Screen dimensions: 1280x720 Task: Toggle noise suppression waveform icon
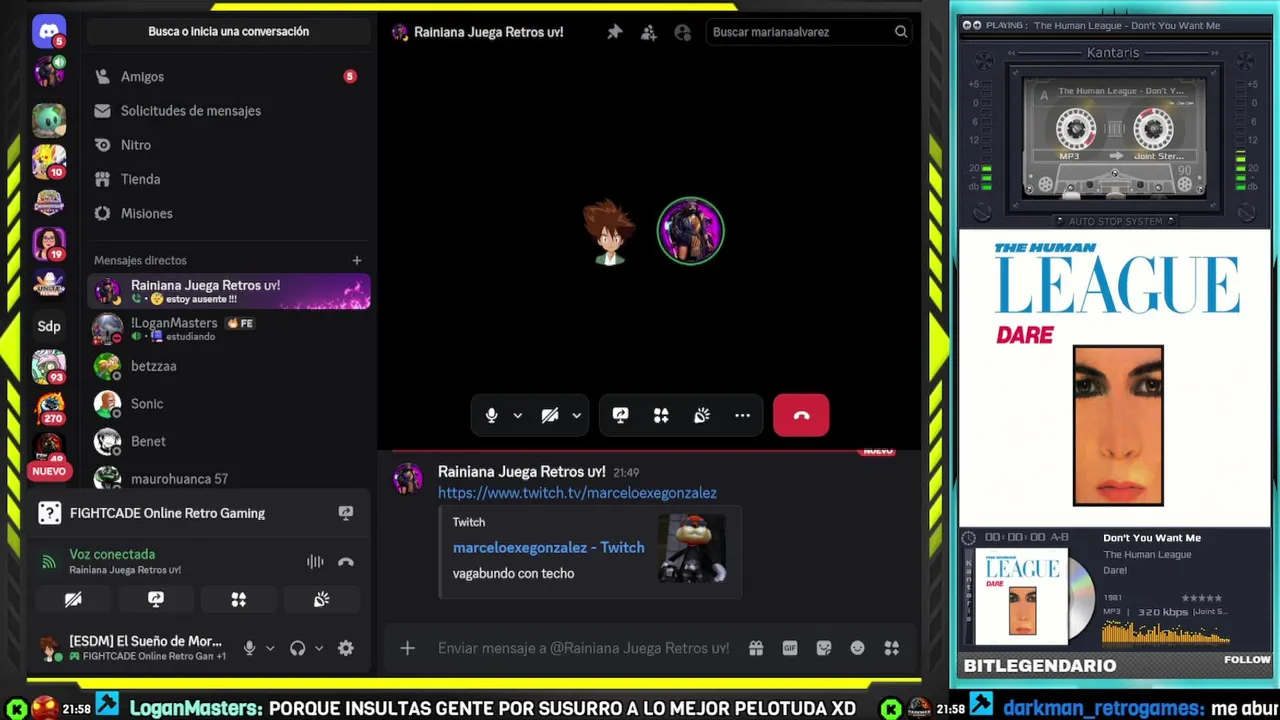point(315,562)
